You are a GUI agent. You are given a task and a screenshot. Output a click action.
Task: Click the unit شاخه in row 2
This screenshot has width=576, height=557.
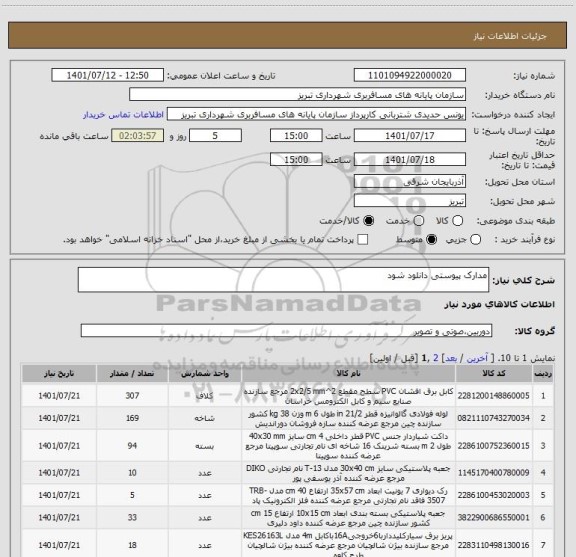click(x=205, y=418)
